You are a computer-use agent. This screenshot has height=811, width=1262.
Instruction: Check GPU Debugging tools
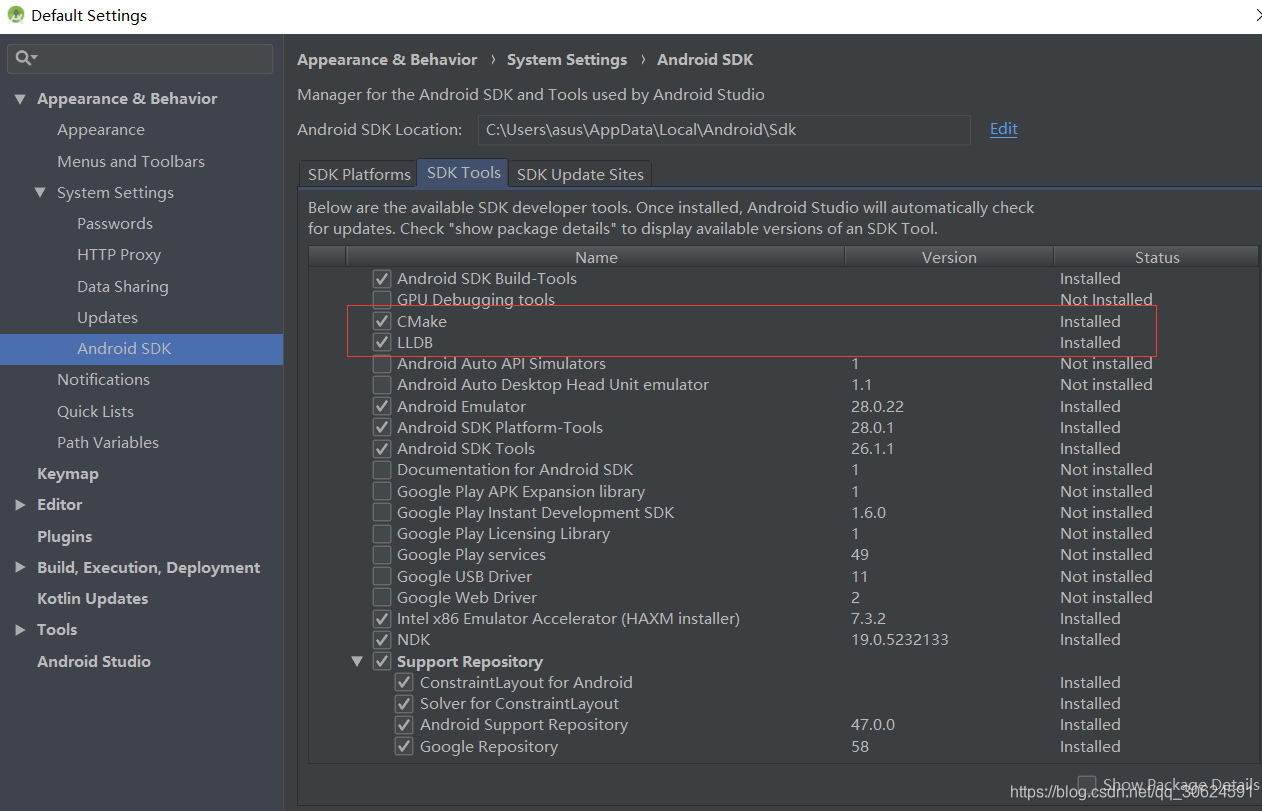(382, 300)
